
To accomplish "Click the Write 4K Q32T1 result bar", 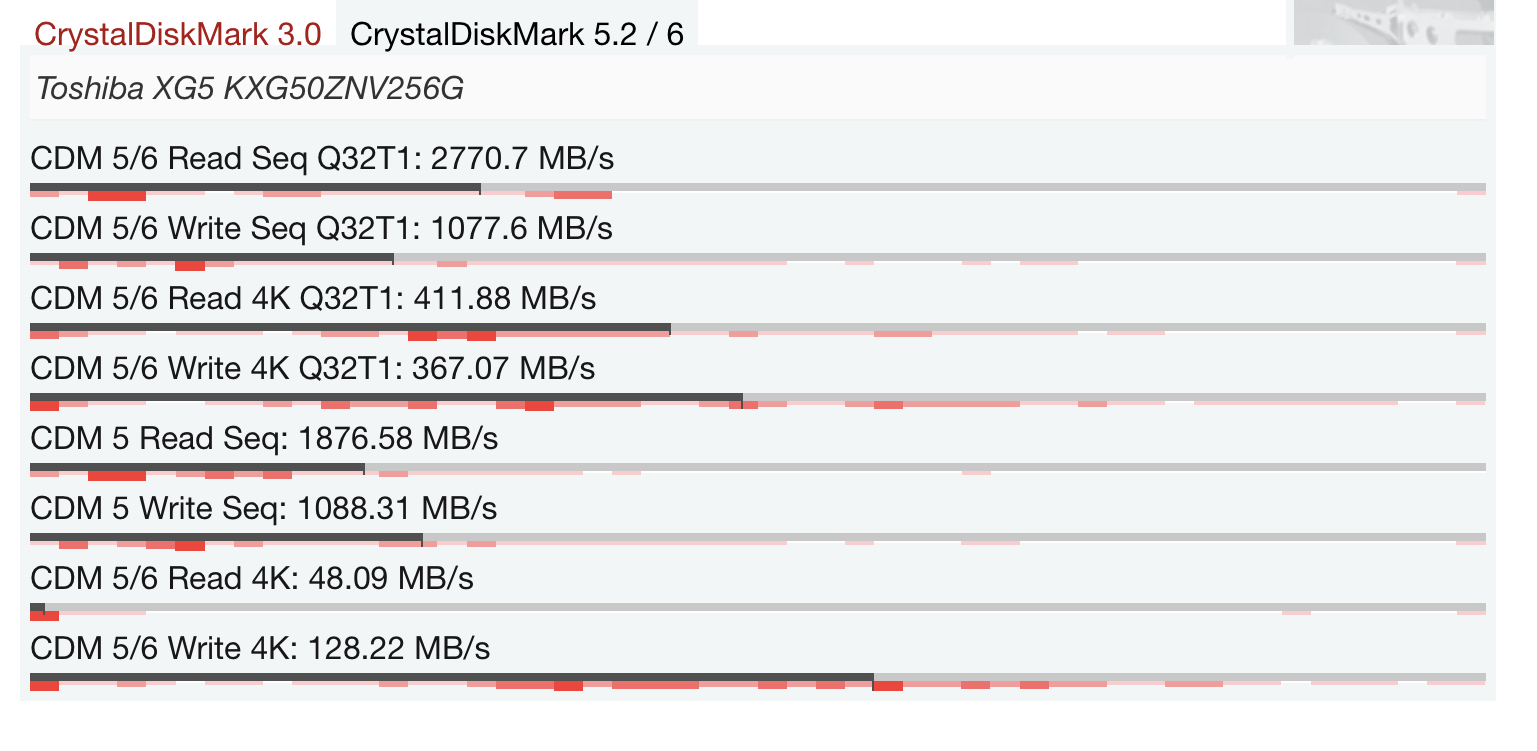I will [758, 400].
